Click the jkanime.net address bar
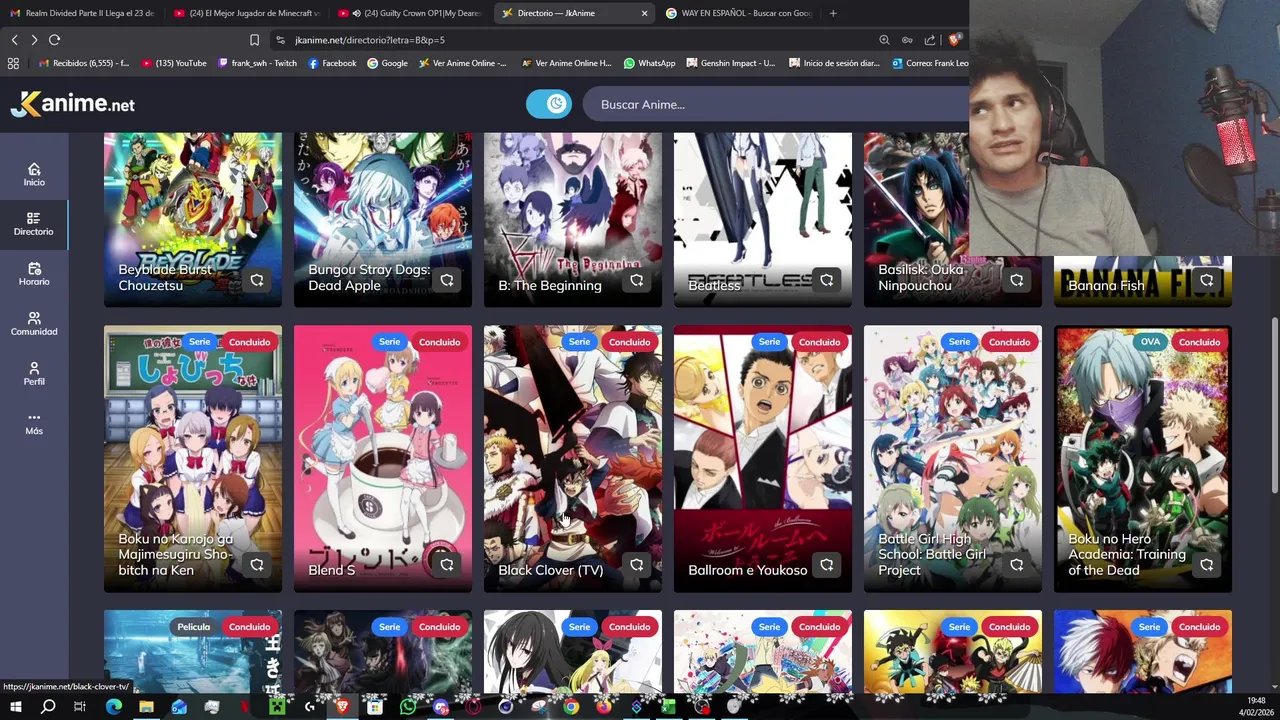 point(570,40)
